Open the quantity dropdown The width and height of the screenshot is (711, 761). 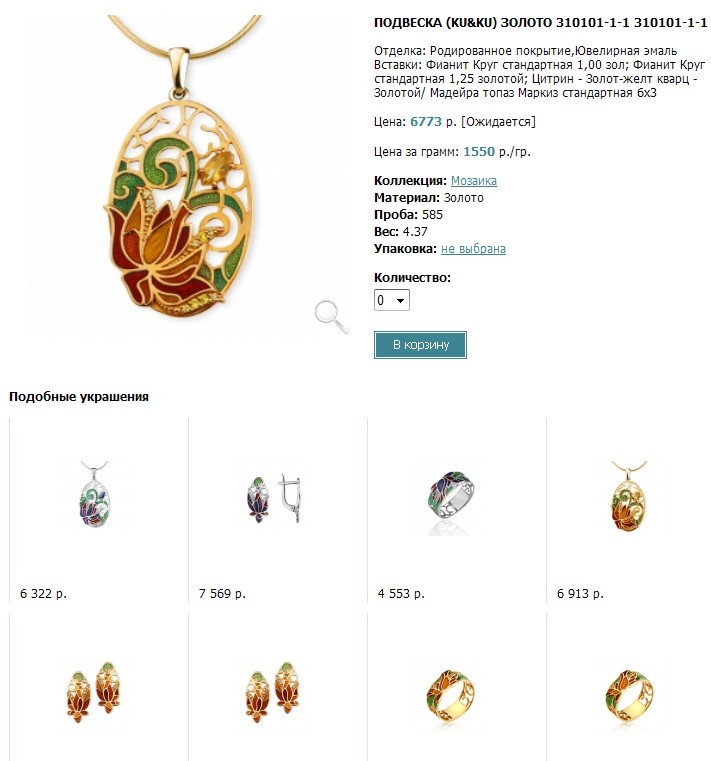click(392, 300)
